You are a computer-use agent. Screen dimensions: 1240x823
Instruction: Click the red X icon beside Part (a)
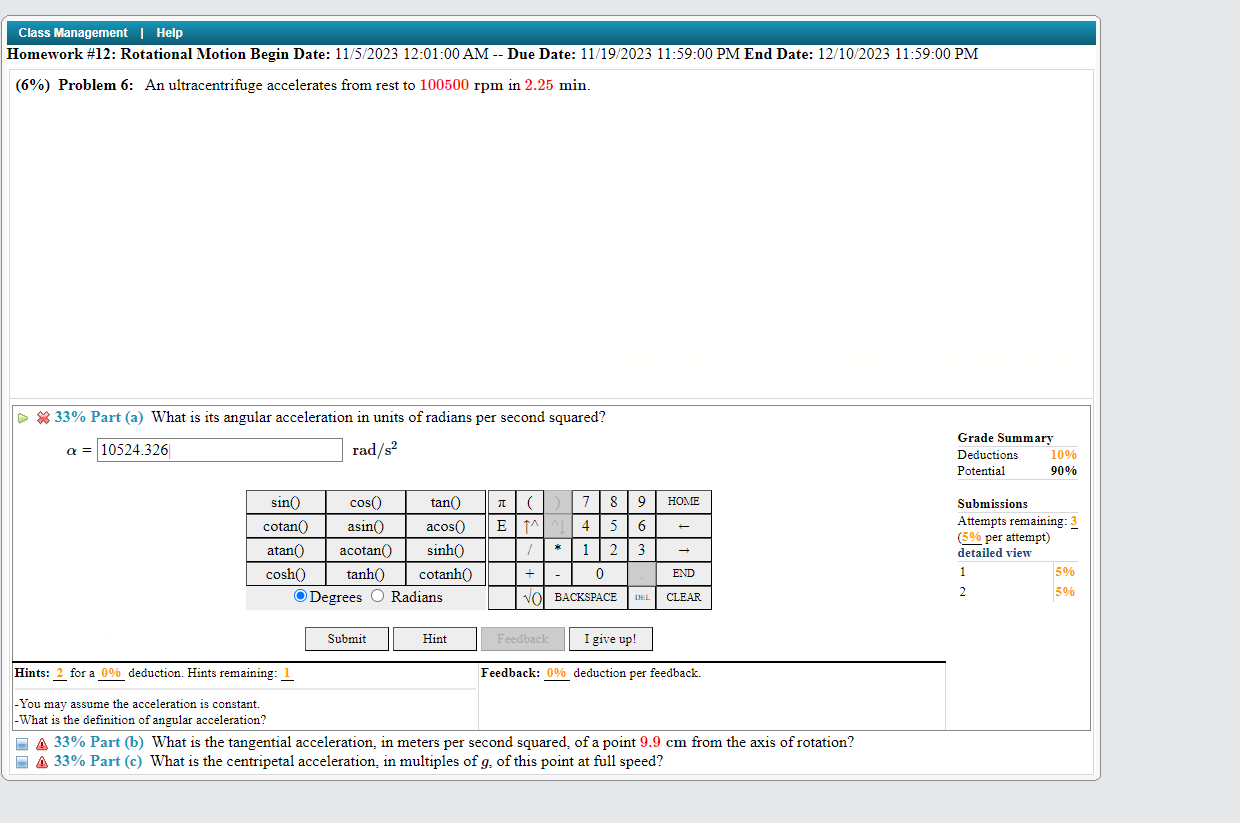click(x=42, y=418)
